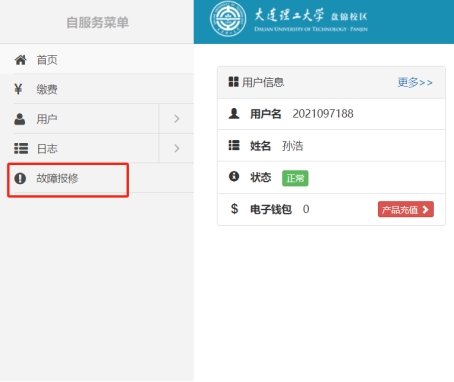The height and width of the screenshot is (382, 454).
Task: Click the 电子钱包 label
Action: point(271,209)
